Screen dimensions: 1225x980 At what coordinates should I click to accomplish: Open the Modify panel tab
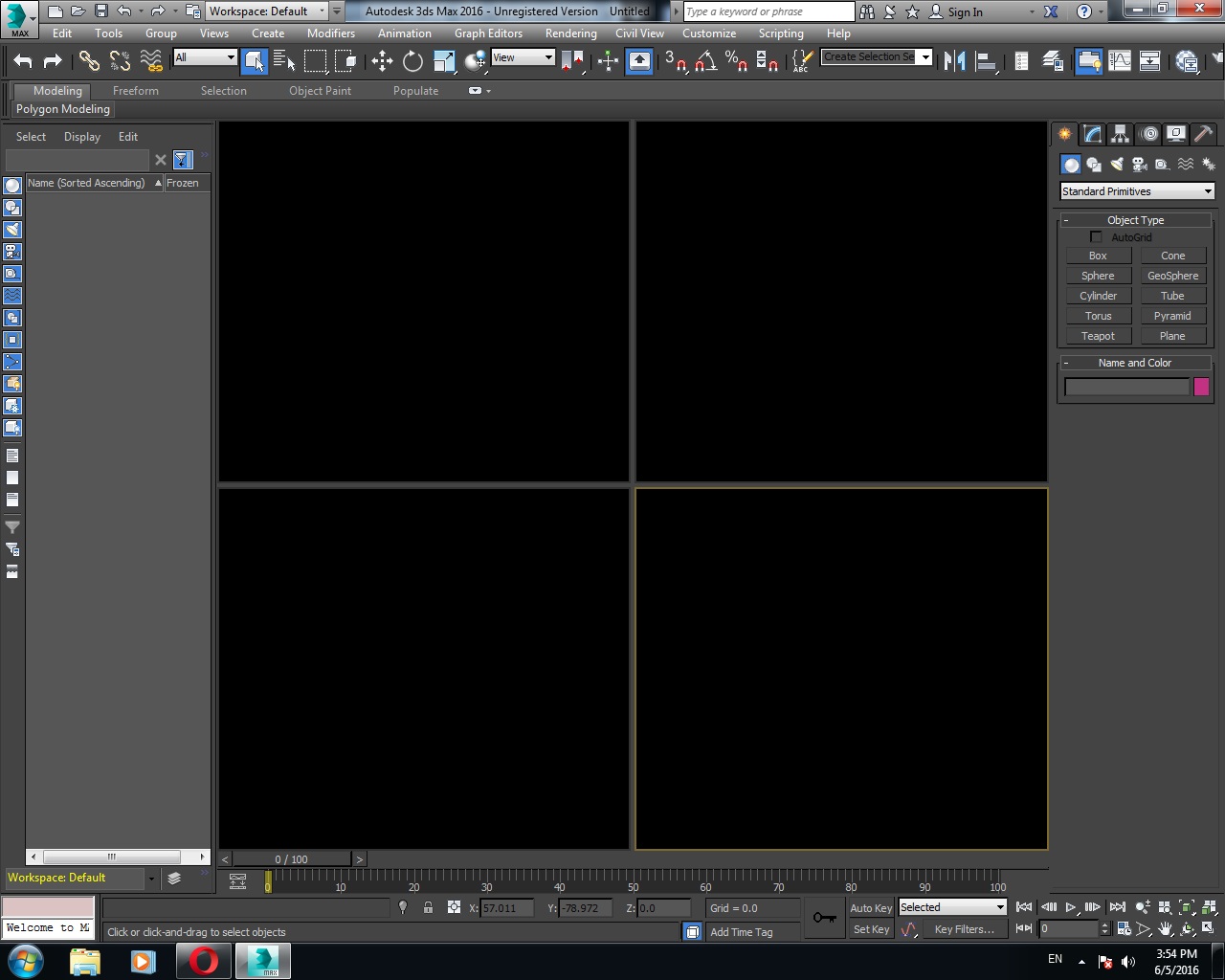coord(1092,134)
